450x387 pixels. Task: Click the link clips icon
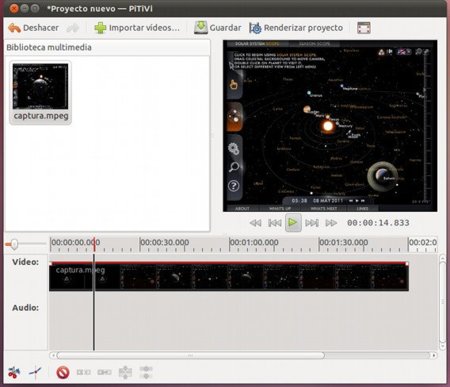[104, 372]
